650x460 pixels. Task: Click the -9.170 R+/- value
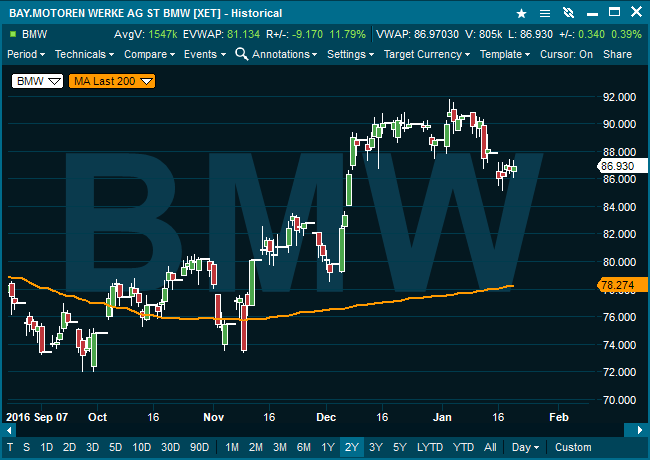tap(307, 34)
